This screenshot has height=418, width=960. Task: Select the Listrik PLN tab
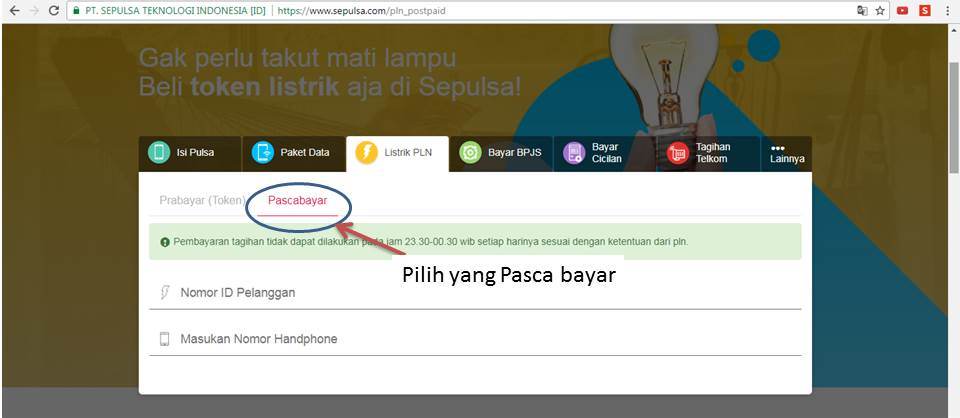click(x=397, y=153)
